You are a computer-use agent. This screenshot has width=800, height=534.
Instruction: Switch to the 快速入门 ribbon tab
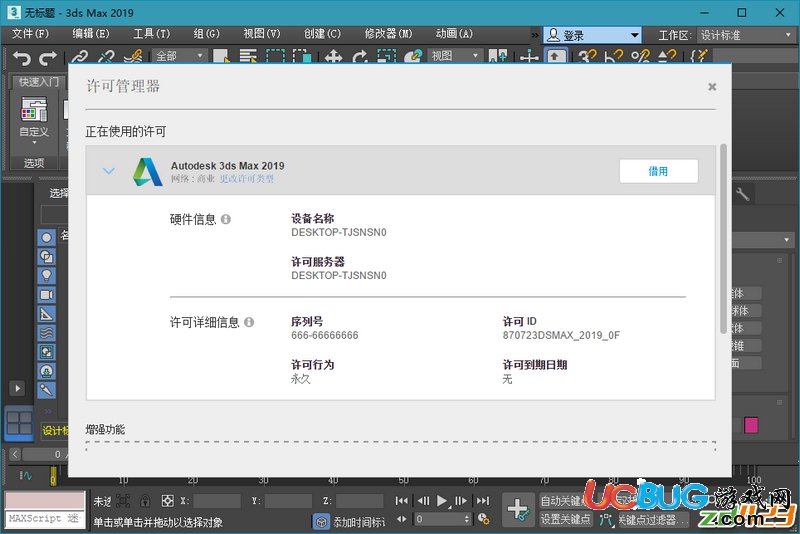pyautogui.click(x=38, y=82)
